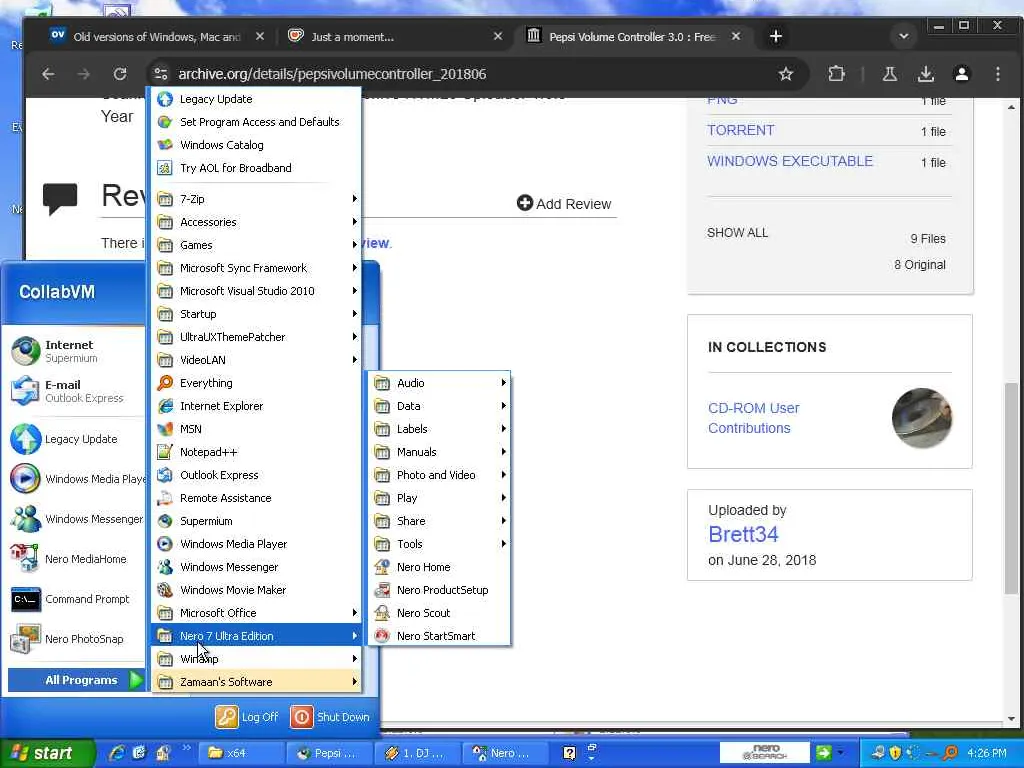Open MSN from programs list
The image size is (1024, 768).
coord(257,428)
